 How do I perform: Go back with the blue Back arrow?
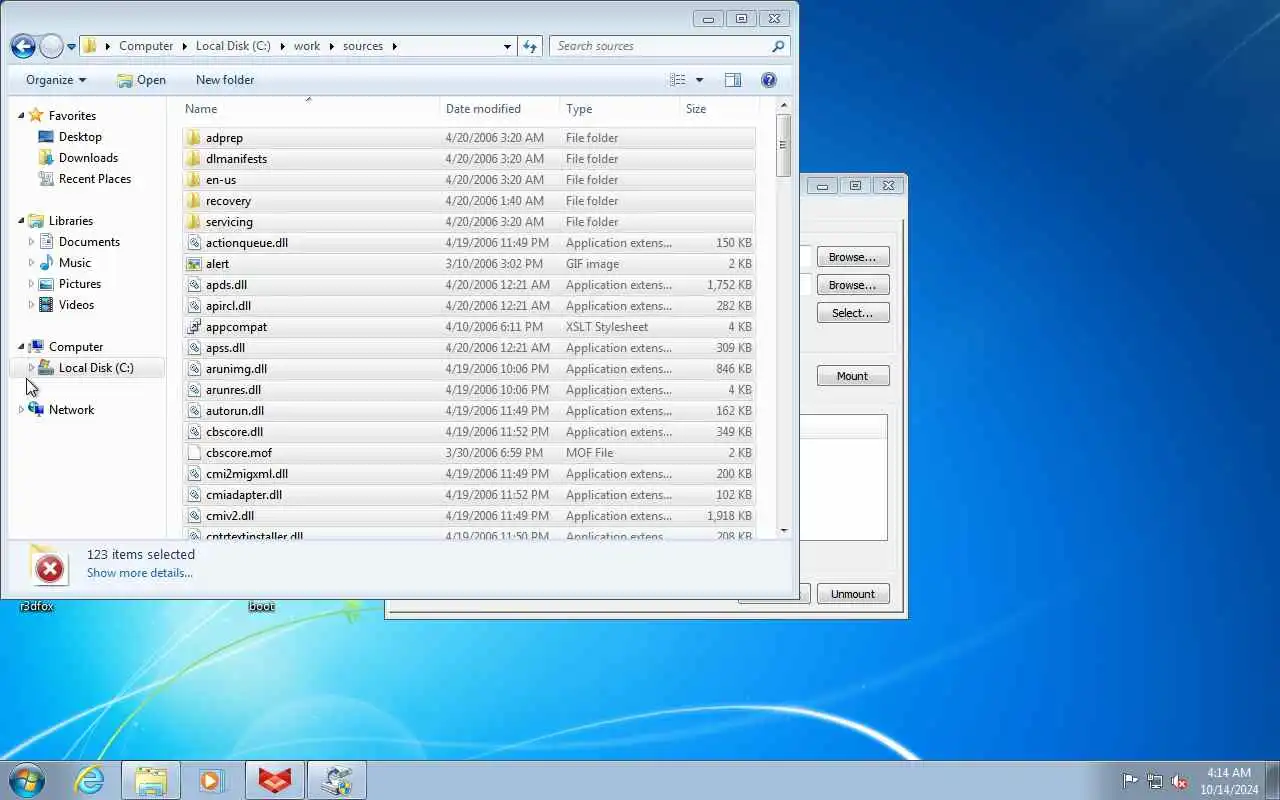click(x=23, y=46)
